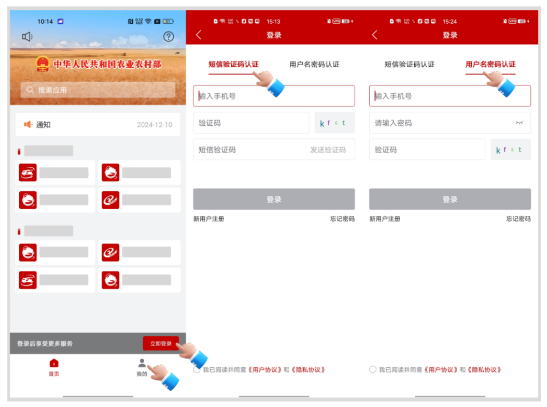Open 《隐私协议》 link on the 15:13 login screen

(x=308, y=370)
